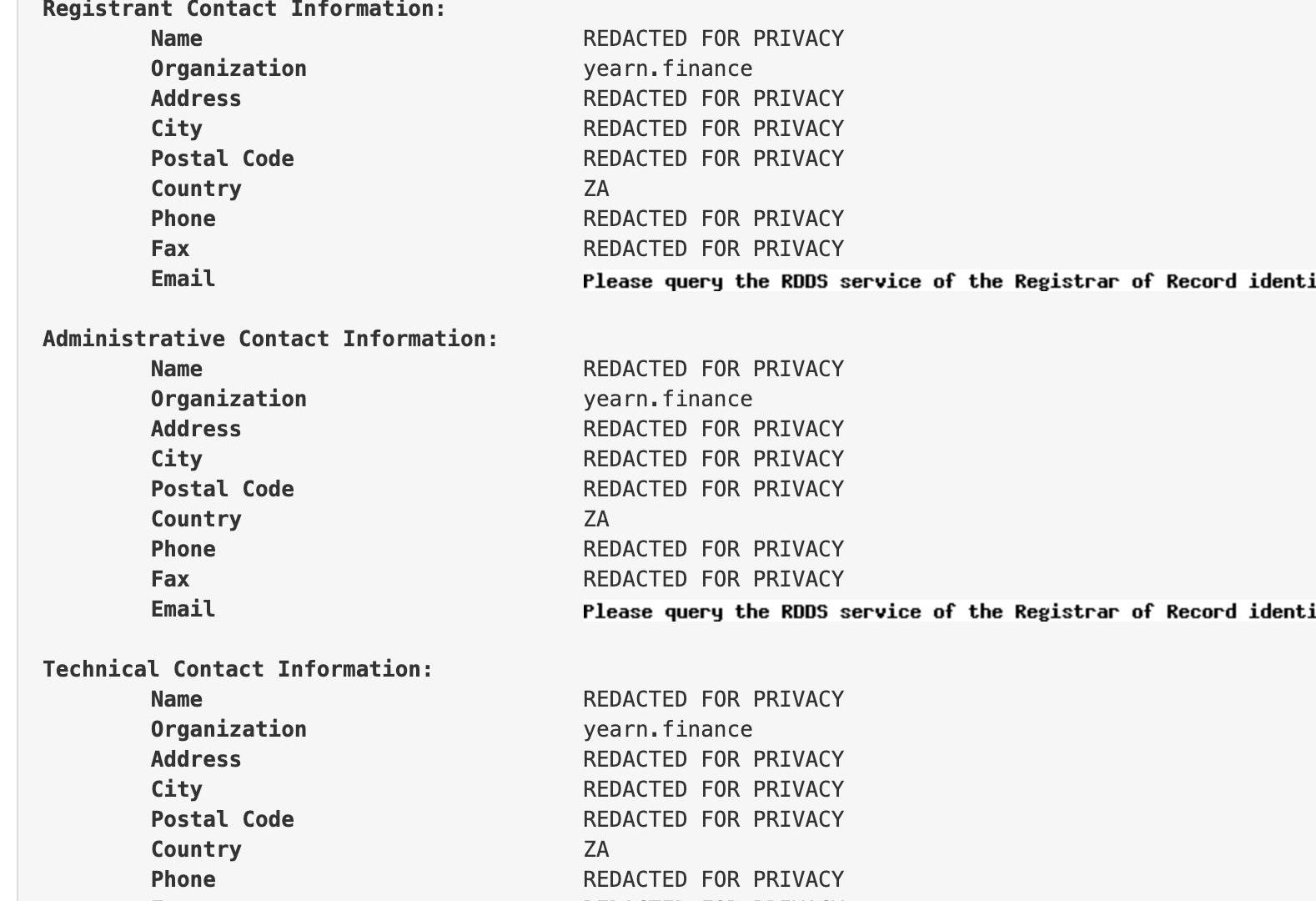The height and width of the screenshot is (901, 1316).
Task: Click the administrative Address label
Action: click(x=196, y=429)
